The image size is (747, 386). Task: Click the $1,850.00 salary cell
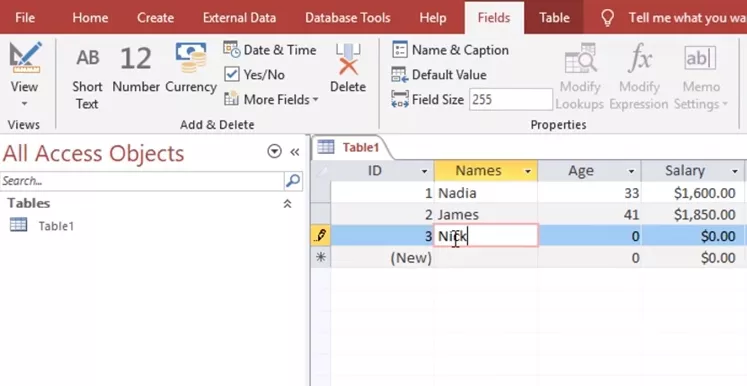pos(693,214)
